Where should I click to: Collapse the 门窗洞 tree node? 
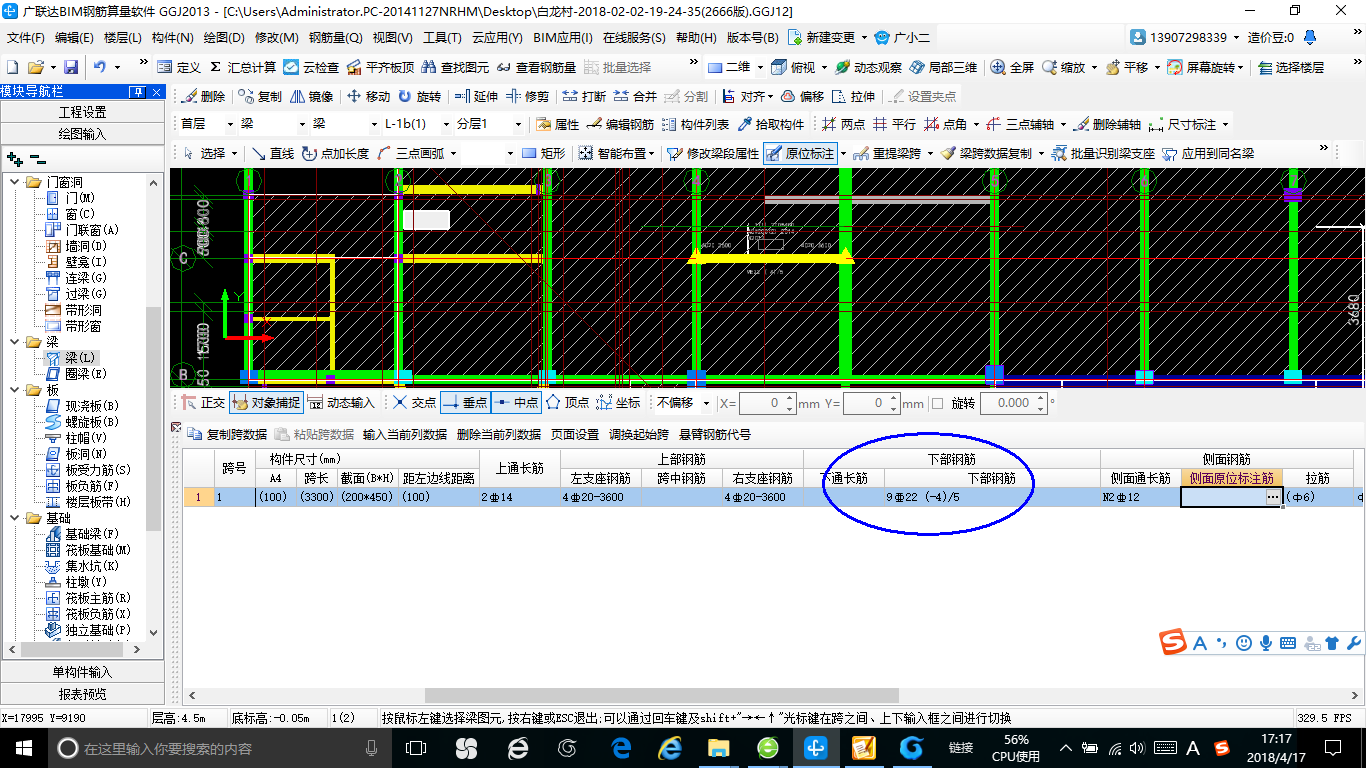point(14,182)
